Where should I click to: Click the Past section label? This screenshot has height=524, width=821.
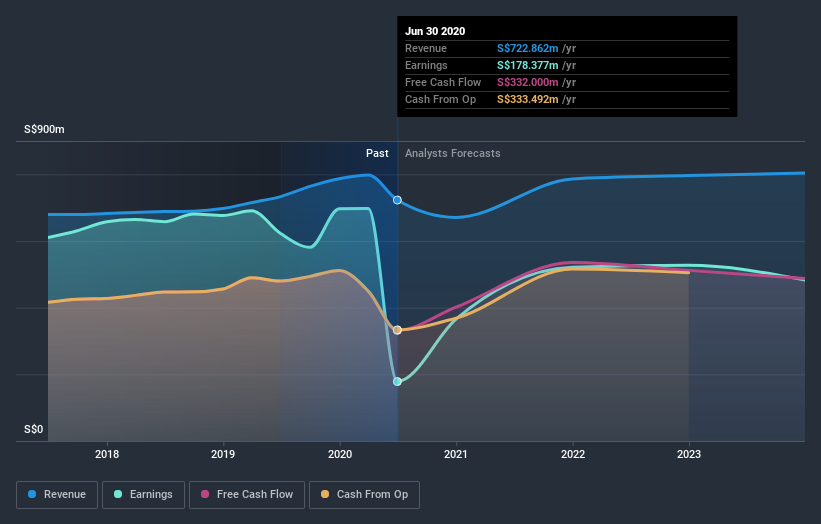[x=377, y=153]
